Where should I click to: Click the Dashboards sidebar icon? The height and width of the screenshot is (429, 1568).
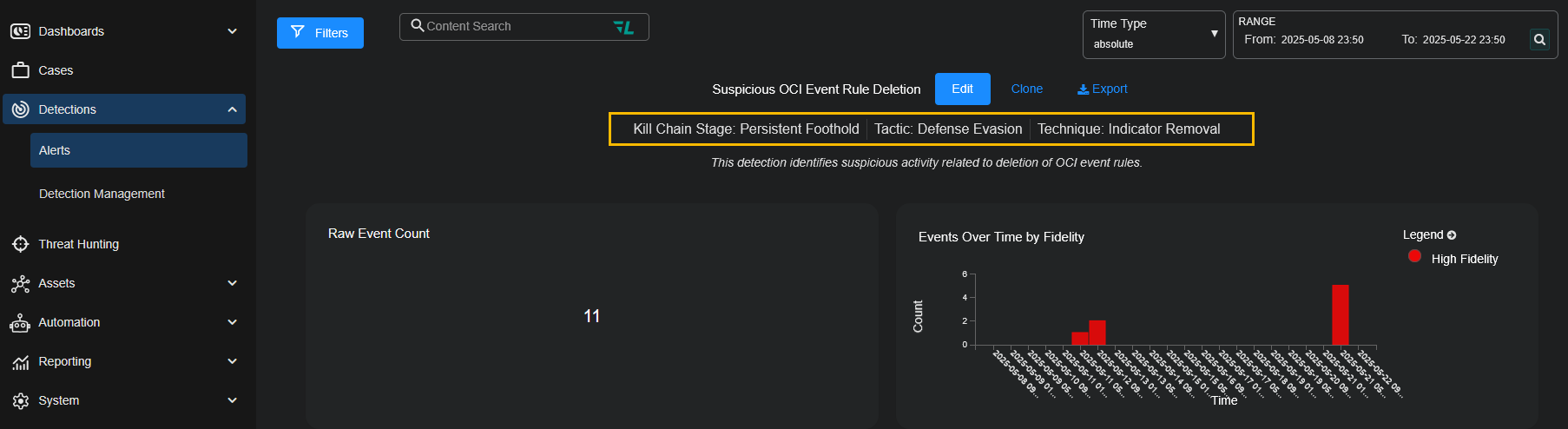20,31
